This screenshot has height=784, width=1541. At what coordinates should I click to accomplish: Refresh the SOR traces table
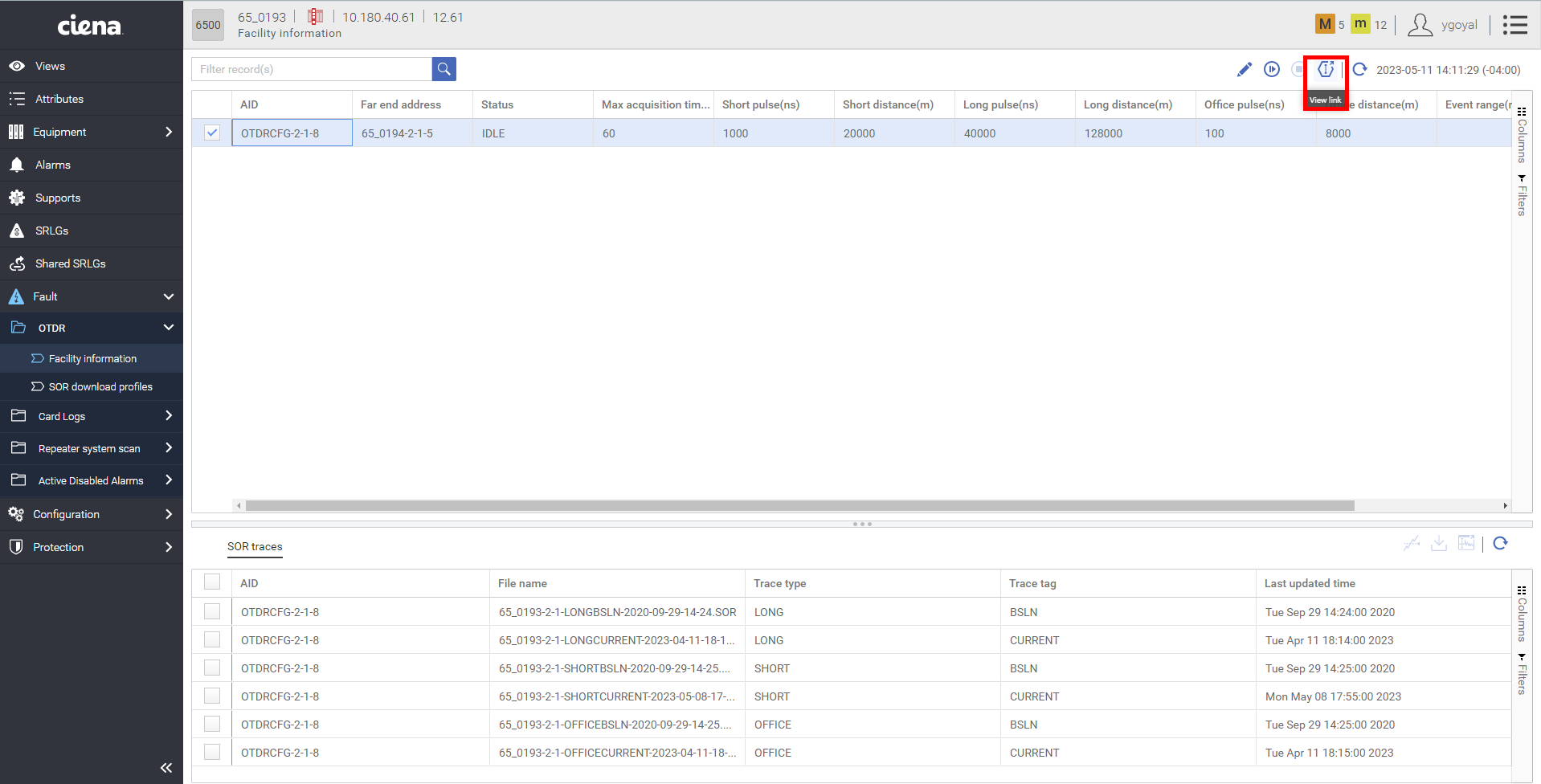coord(1500,543)
